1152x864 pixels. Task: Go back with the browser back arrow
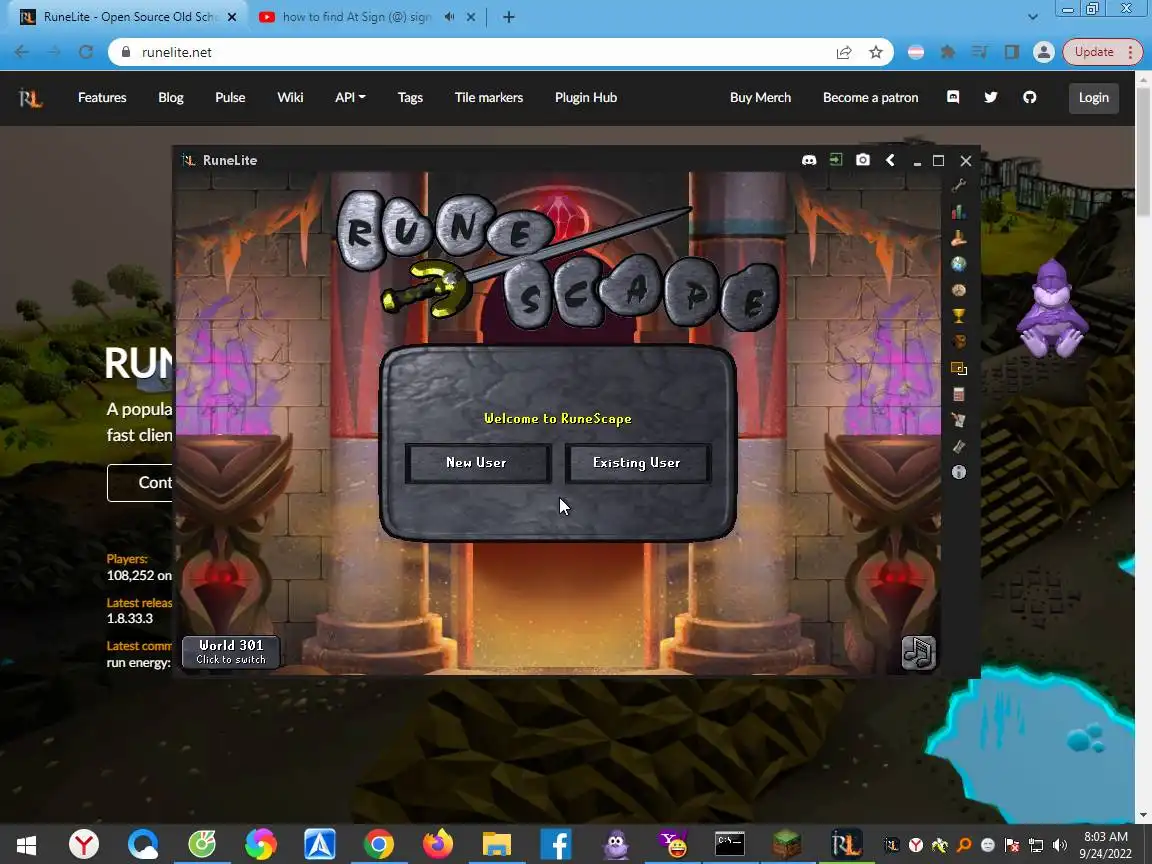[21, 51]
